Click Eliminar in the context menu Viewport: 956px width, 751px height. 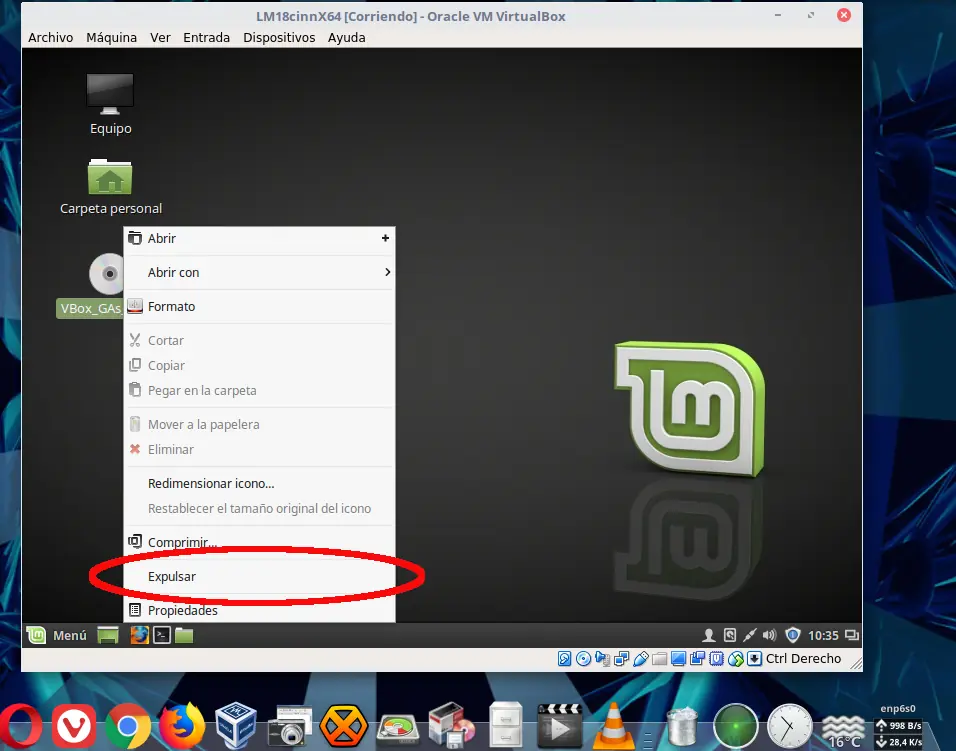pos(259,449)
